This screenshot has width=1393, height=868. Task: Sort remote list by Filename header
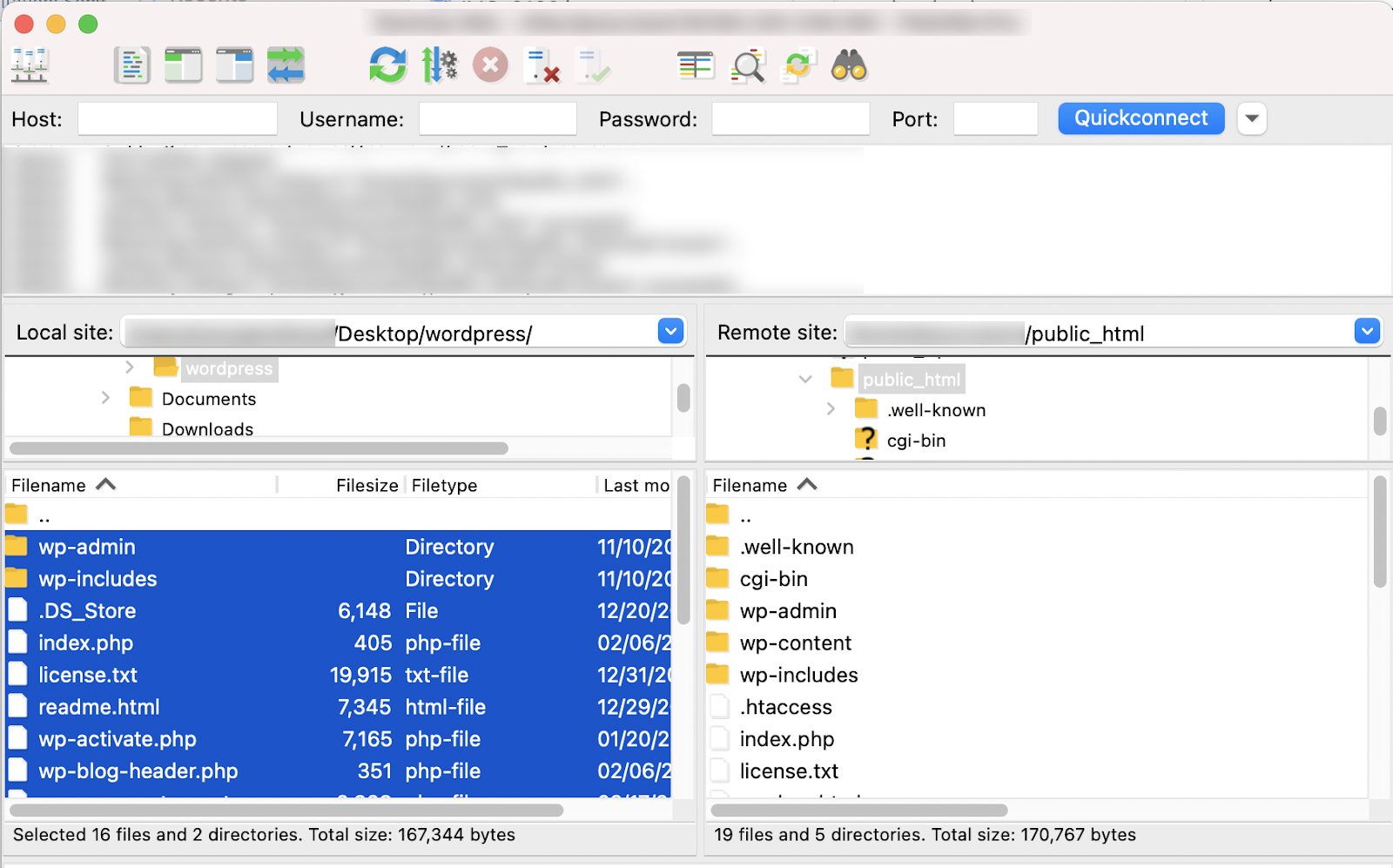click(x=1036, y=485)
